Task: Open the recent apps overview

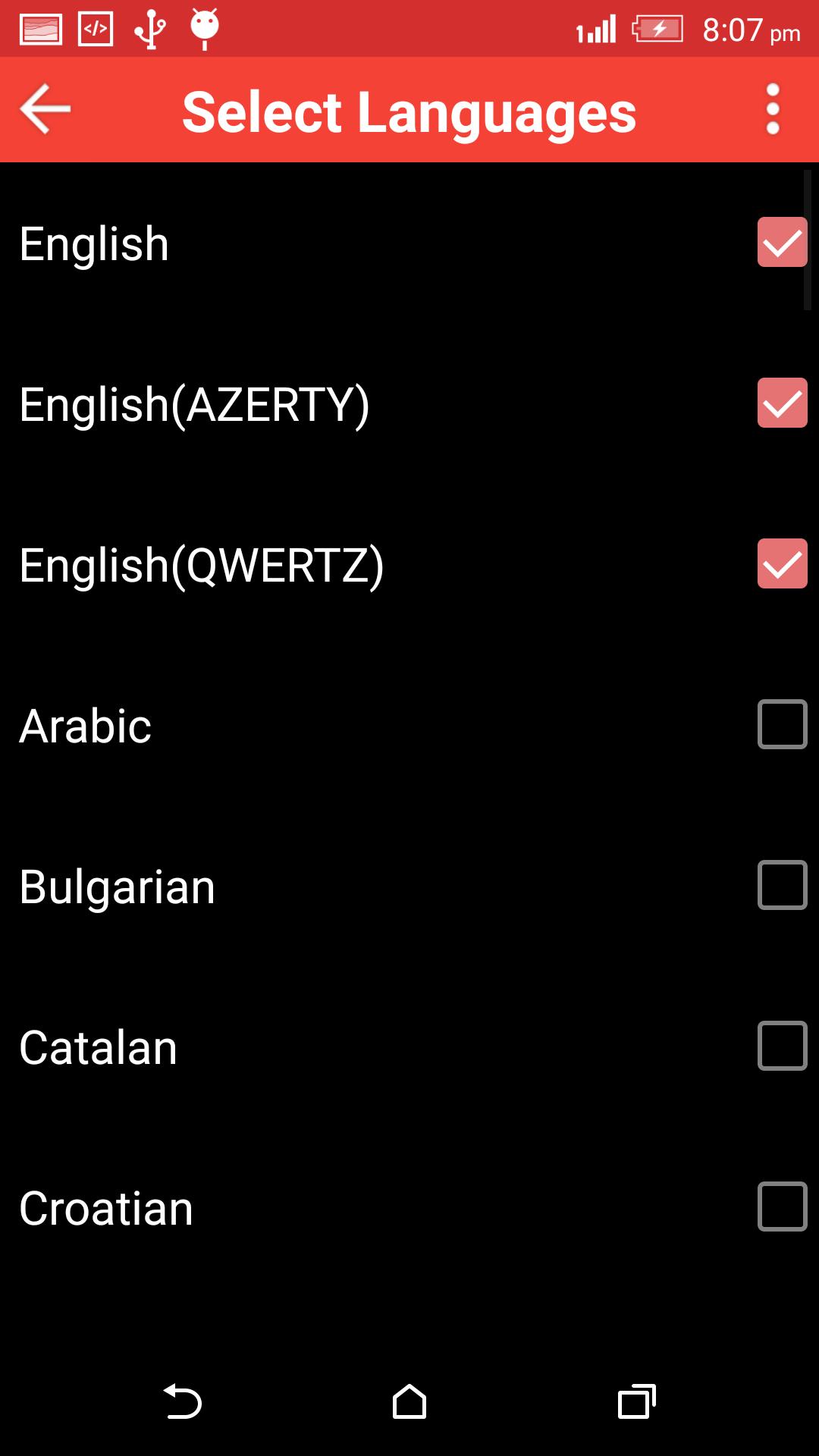Action: (637, 1401)
